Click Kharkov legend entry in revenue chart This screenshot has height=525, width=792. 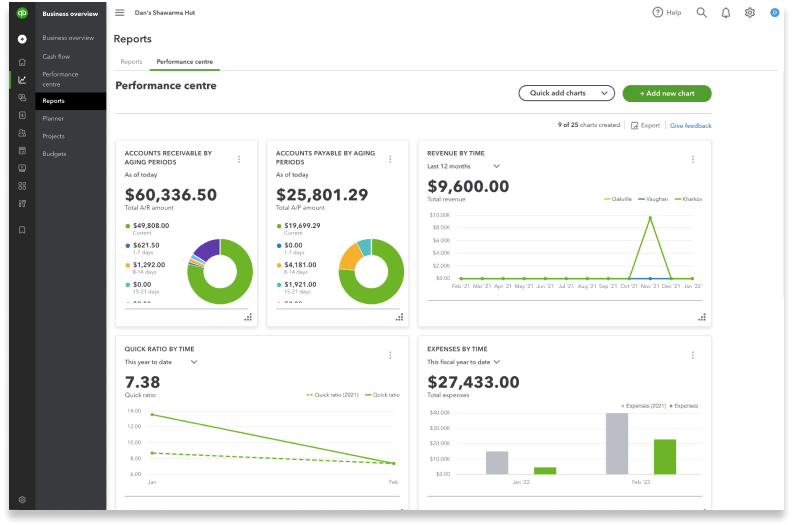point(688,199)
